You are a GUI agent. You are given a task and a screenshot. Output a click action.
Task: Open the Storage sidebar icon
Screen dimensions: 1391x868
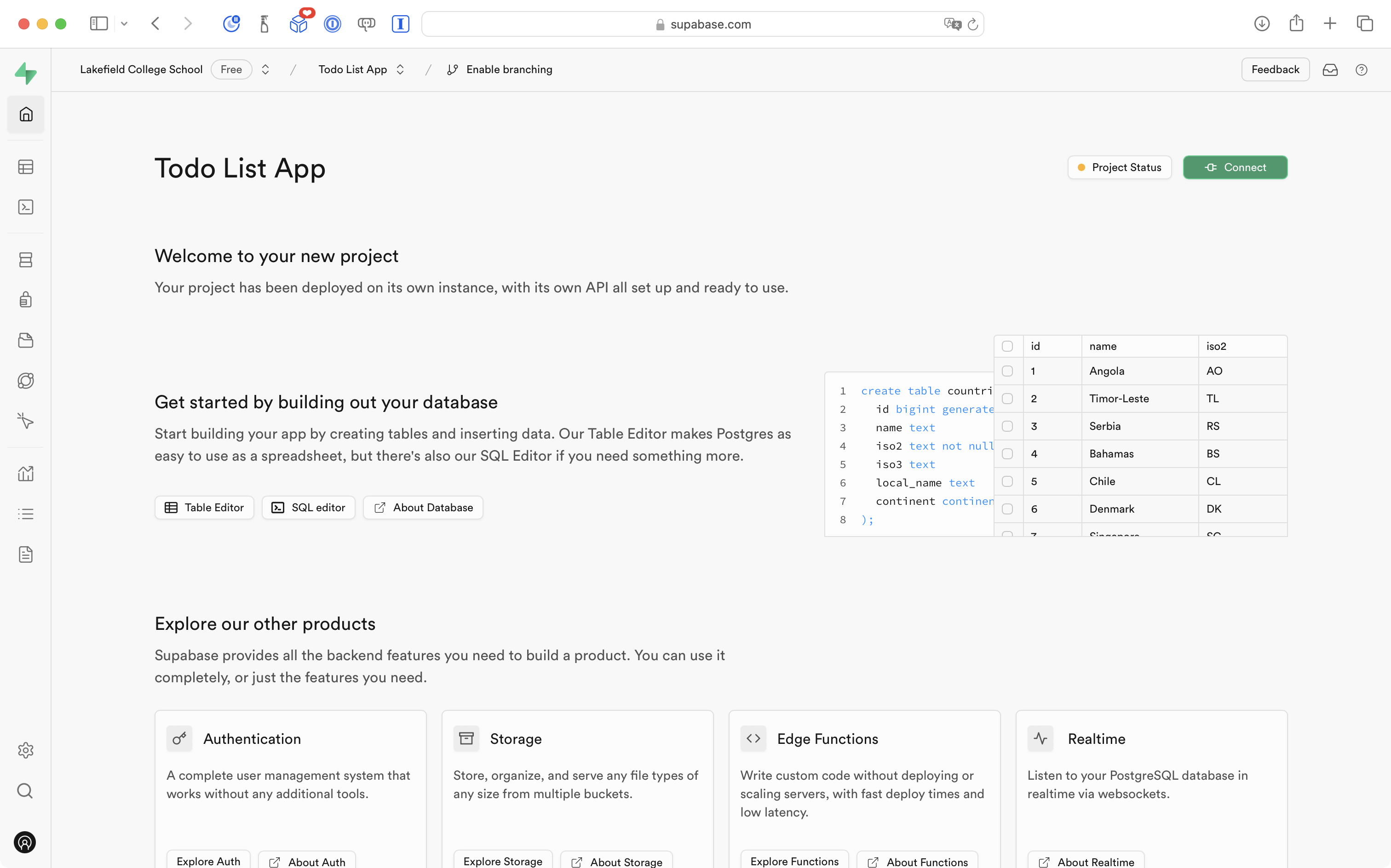[x=26, y=340]
